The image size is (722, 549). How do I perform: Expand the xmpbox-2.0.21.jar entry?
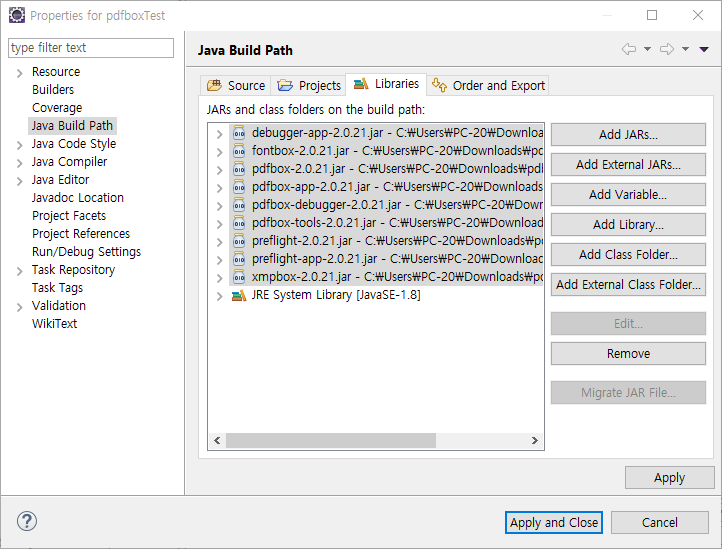220,278
